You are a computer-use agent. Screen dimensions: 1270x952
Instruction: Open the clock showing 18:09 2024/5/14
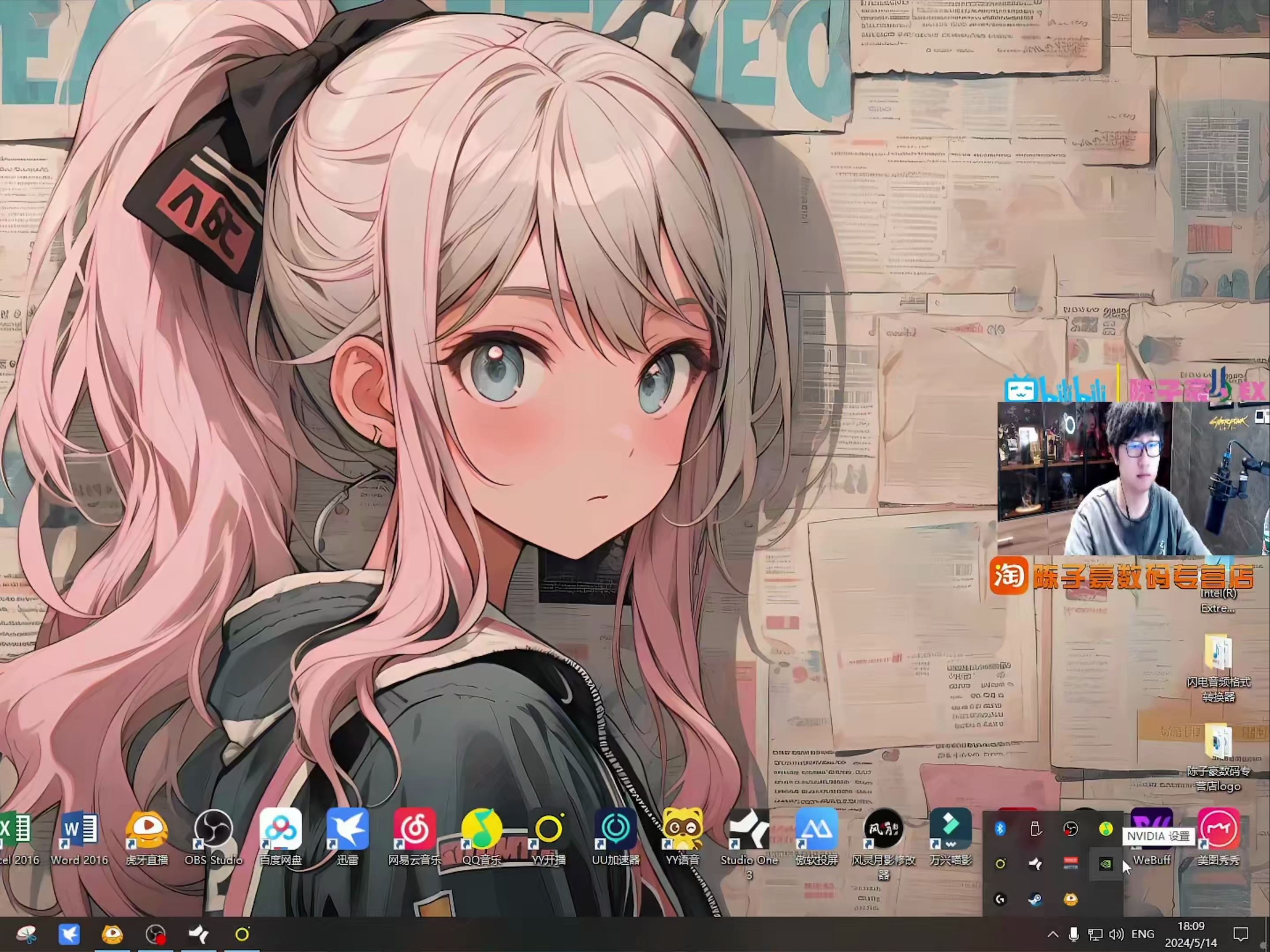point(1191,935)
